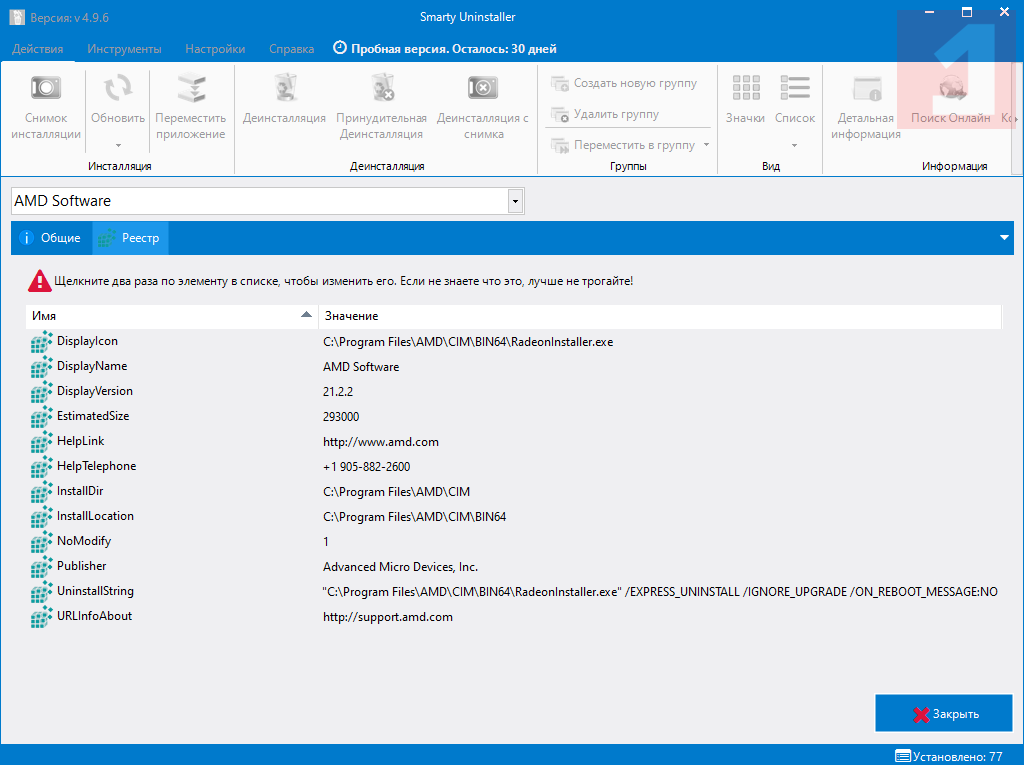Click the Снимок инсталляции camera icon

click(46, 90)
